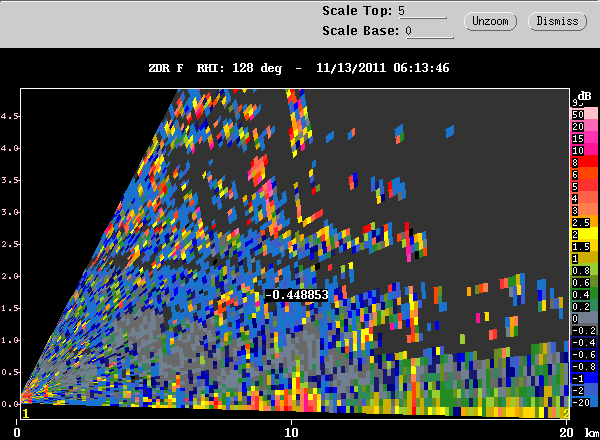600x440 pixels.
Task: Click the 0.5 height axis tick label
Action: [x=9, y=372]
